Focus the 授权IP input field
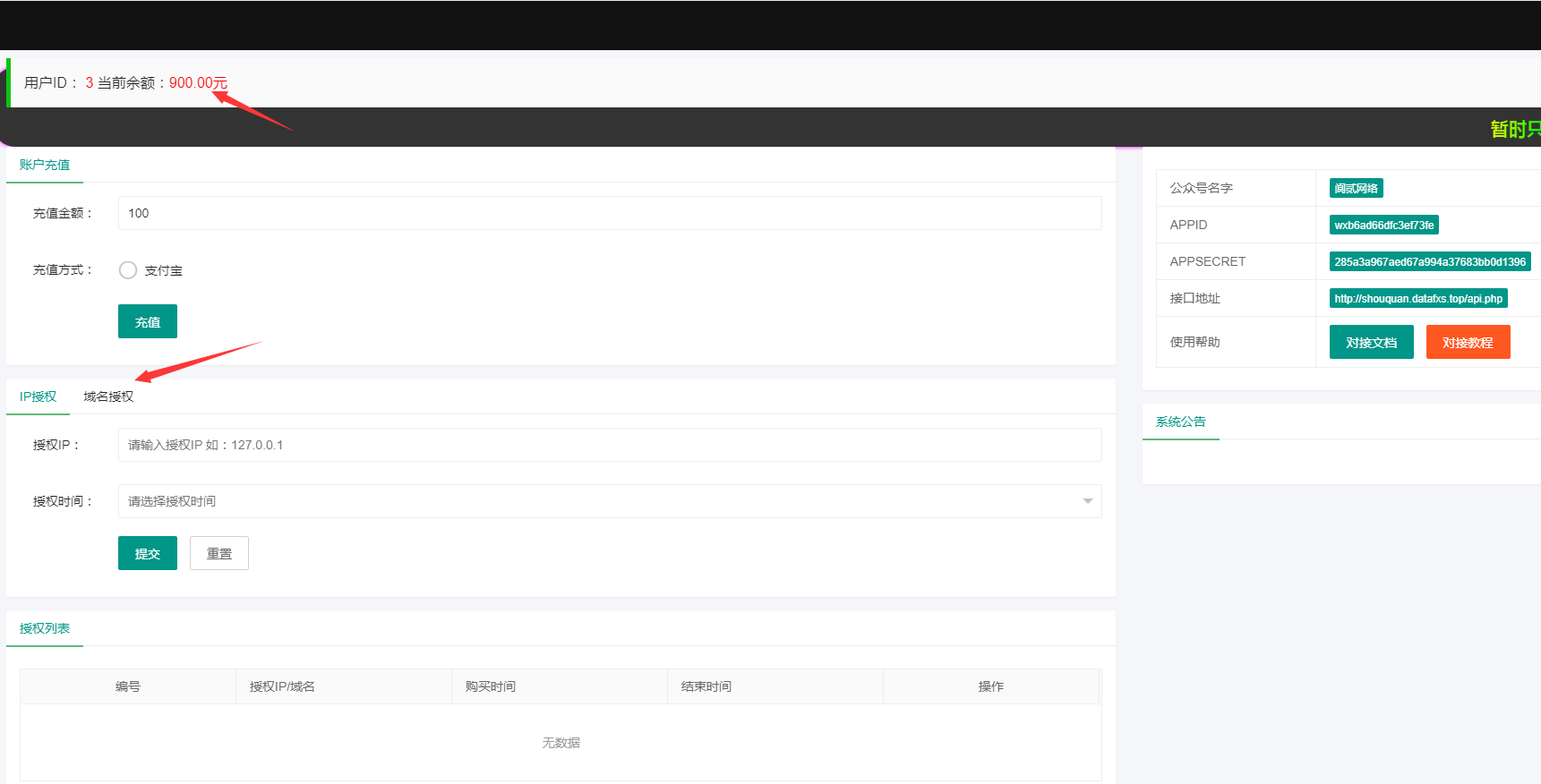 (x=609, y=445)
